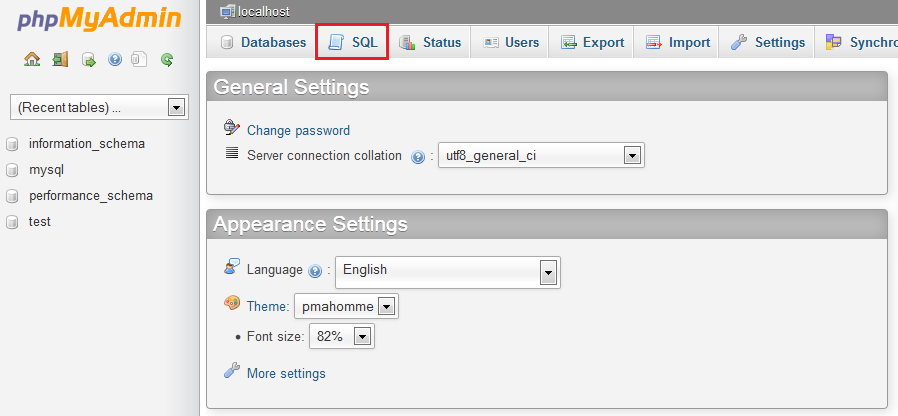
Task: Open the Font size 82% dropdown
Action: tap(342, 336)
